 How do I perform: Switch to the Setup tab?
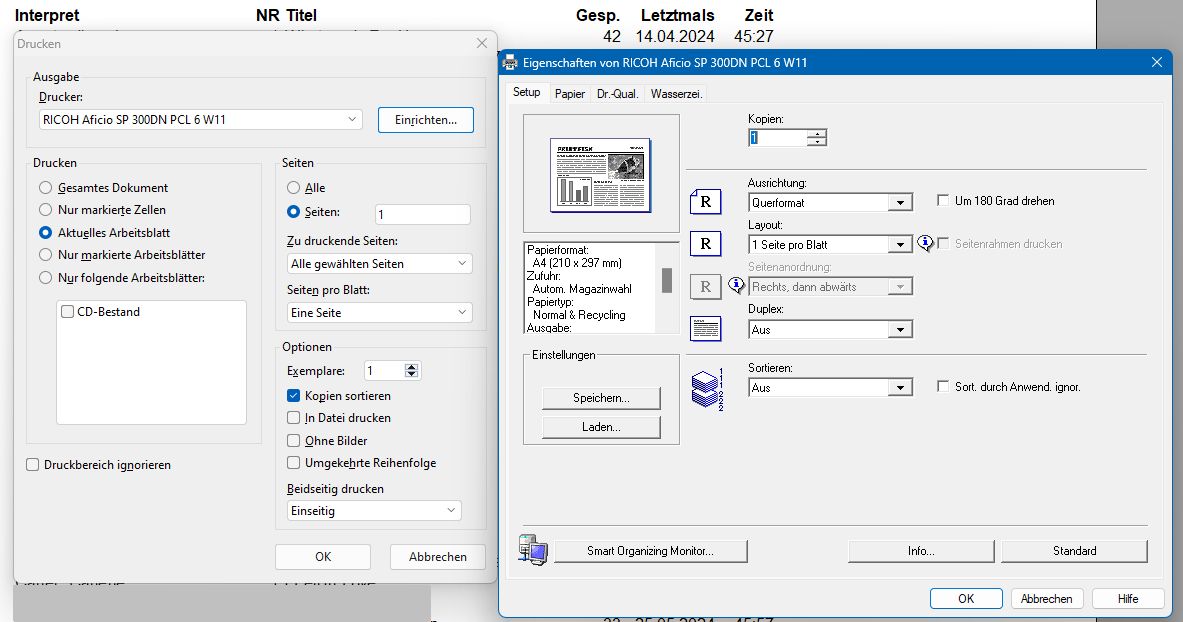coord(527,92)
